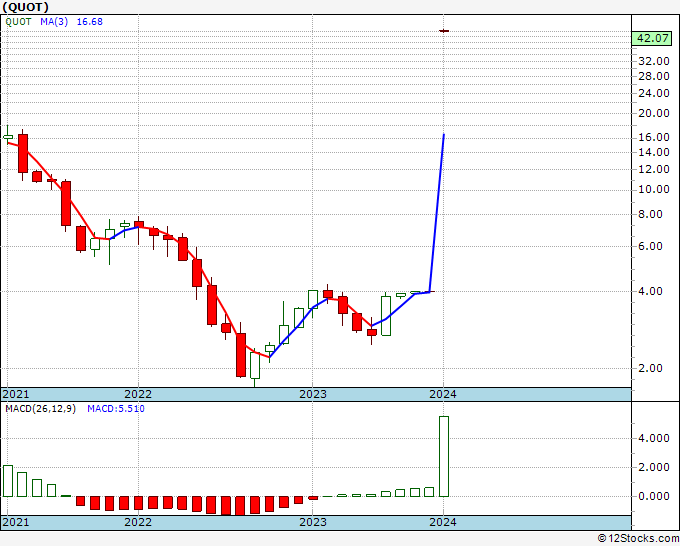
Task: Click the (QUOT) chart title
Action: coord(25,7)
